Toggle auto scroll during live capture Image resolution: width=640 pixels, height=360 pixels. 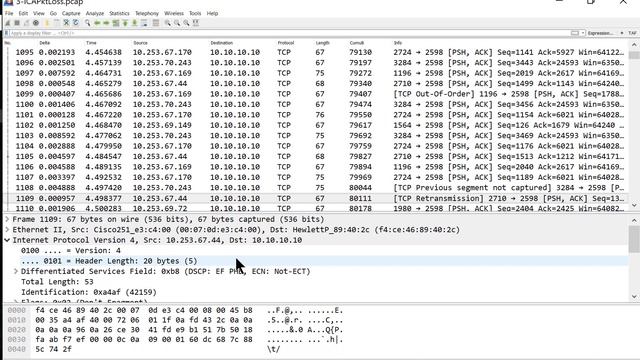pyautogui.click(x=144, y=23)
